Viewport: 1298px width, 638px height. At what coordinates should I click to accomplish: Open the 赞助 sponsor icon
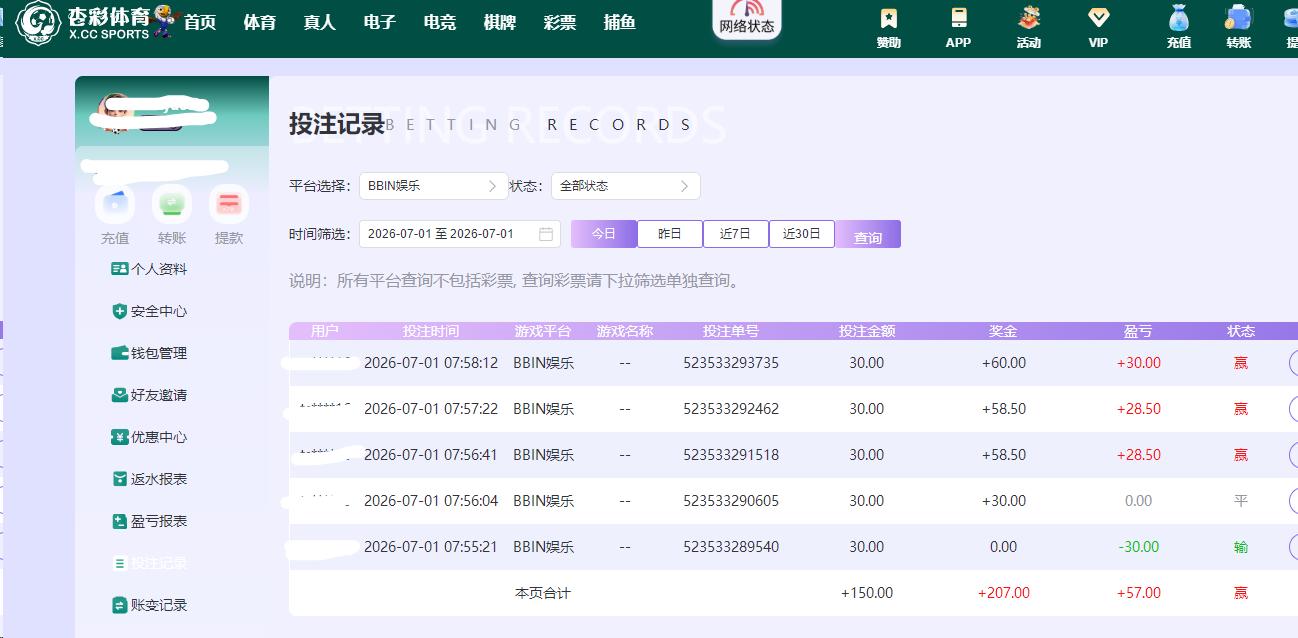(888, 27)
